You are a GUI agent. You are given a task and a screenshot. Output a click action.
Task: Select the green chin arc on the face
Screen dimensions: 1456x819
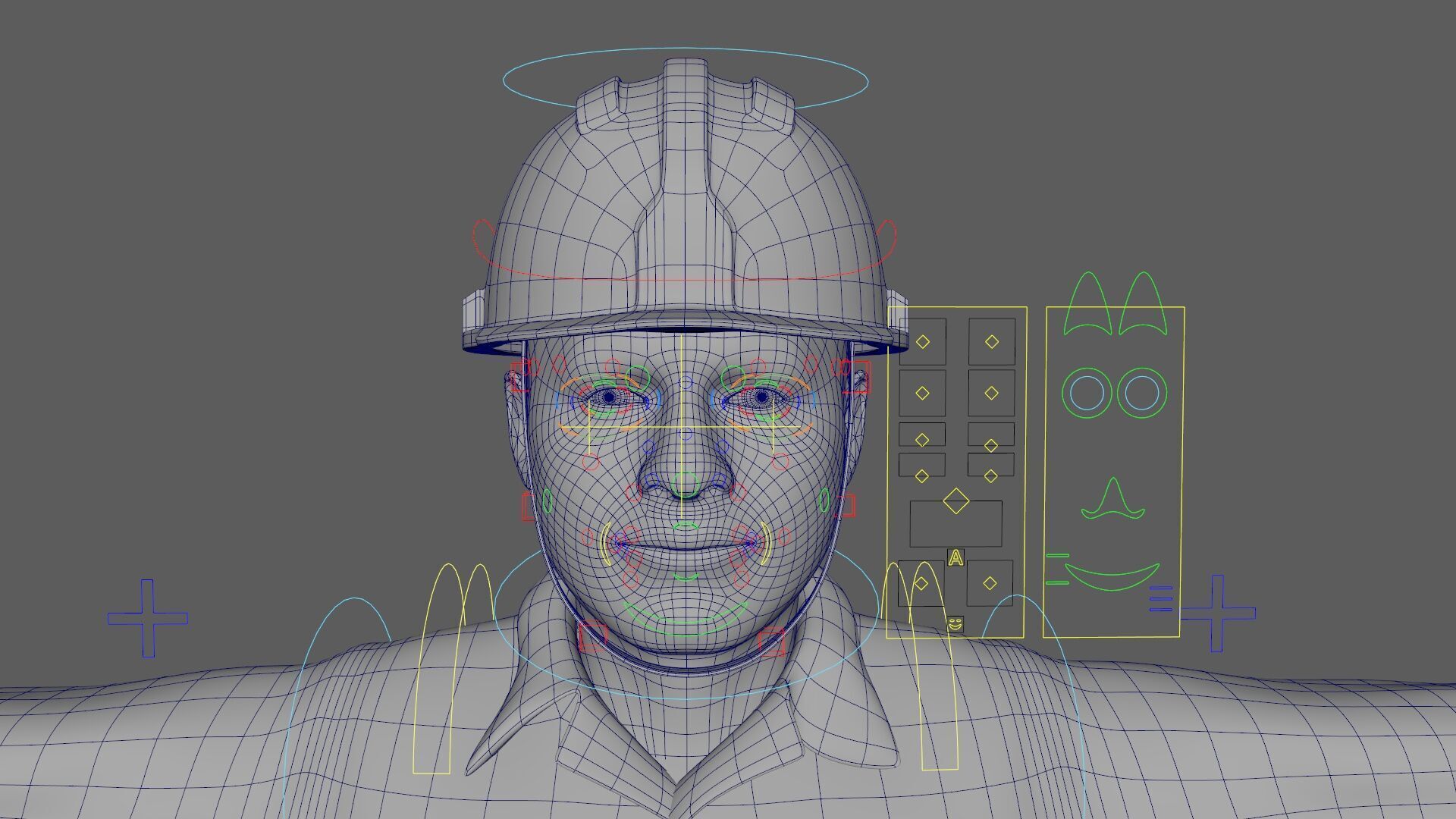tap(685, 620)
